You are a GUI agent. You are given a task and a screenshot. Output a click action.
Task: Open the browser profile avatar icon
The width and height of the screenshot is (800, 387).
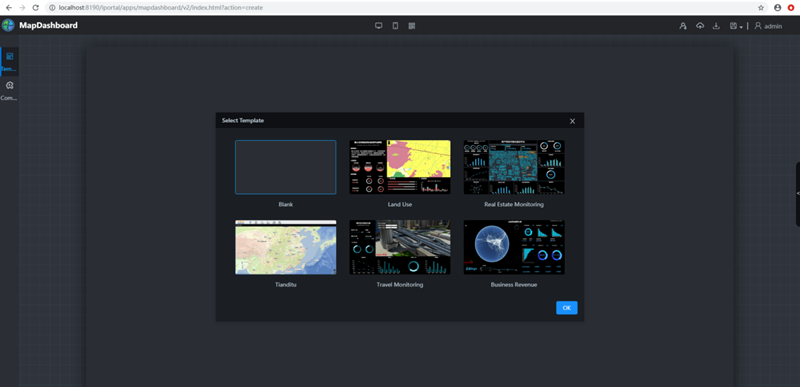(778, 8)
